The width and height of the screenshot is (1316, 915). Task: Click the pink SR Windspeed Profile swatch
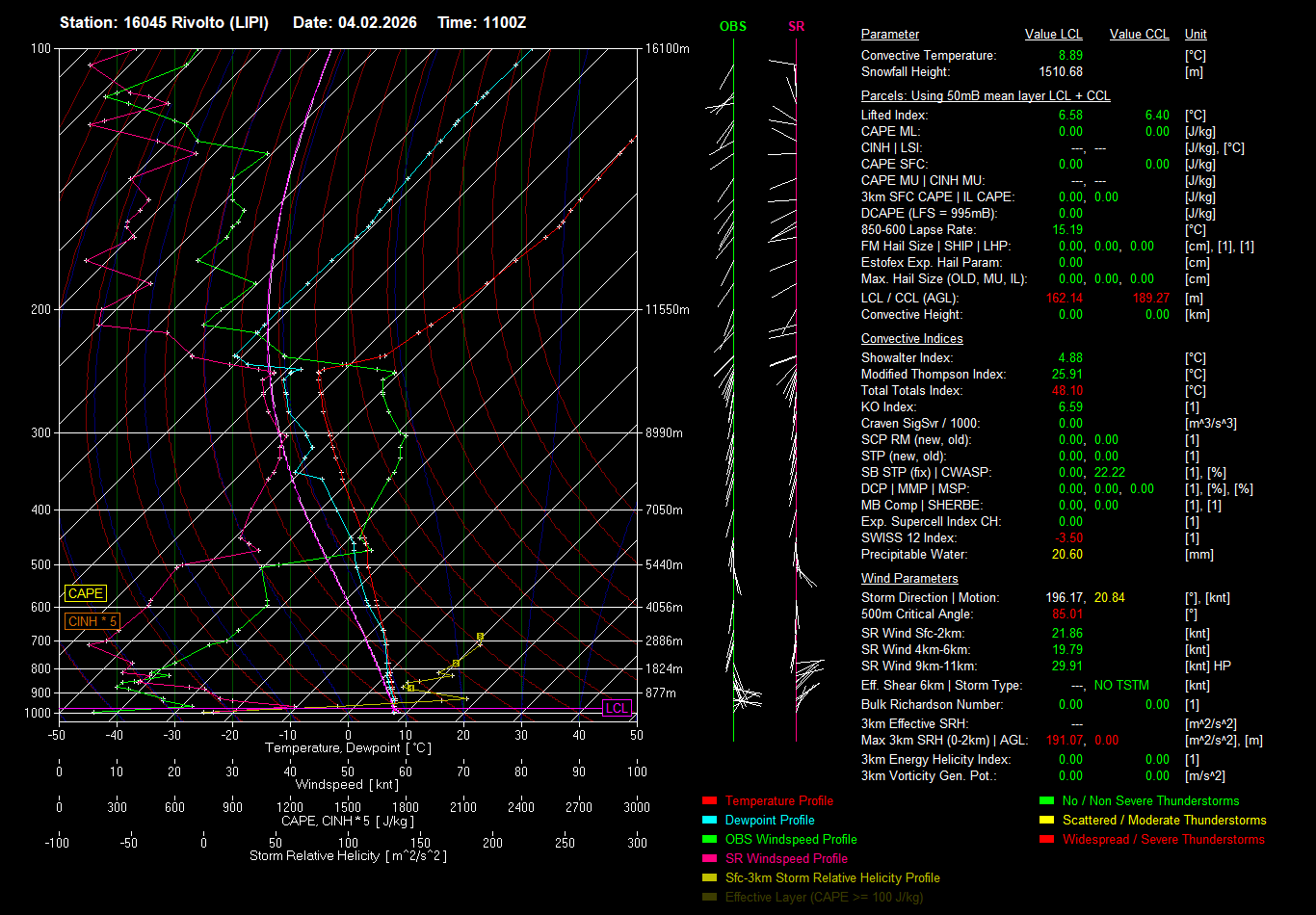tap(710, 859)
